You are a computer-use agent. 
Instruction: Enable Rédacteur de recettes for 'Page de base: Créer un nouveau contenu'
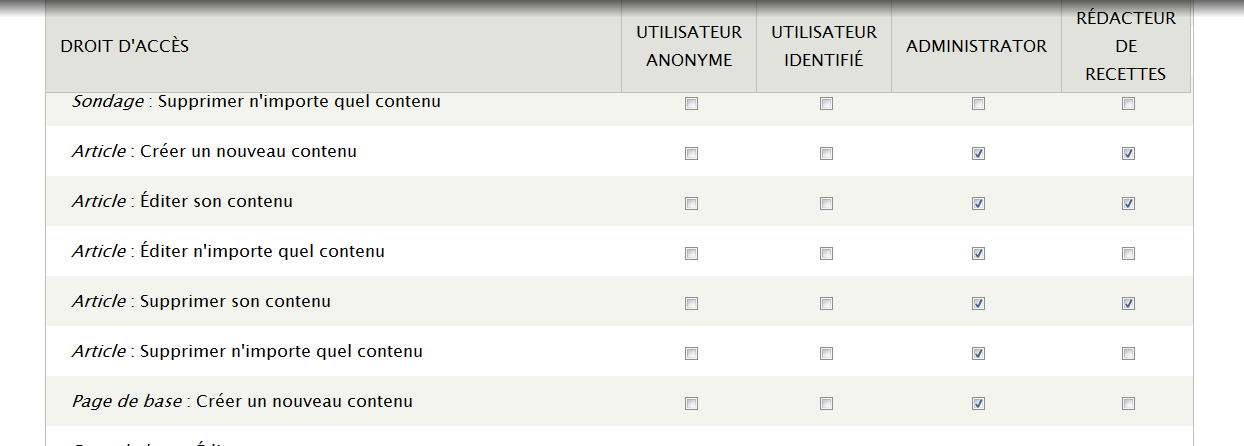pos(1128,404)
